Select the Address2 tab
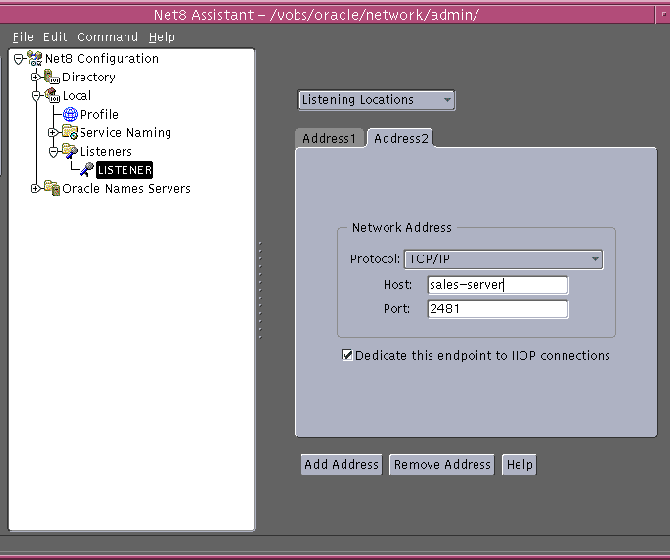This screenshot has height=560, width=670. tap(401, 138)
